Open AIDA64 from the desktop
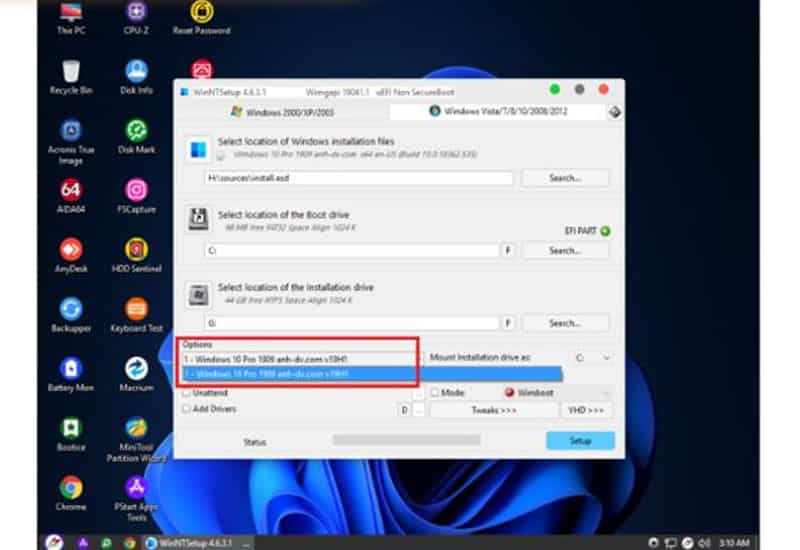Viewport: 800px width, 550px height. (71, 197)
